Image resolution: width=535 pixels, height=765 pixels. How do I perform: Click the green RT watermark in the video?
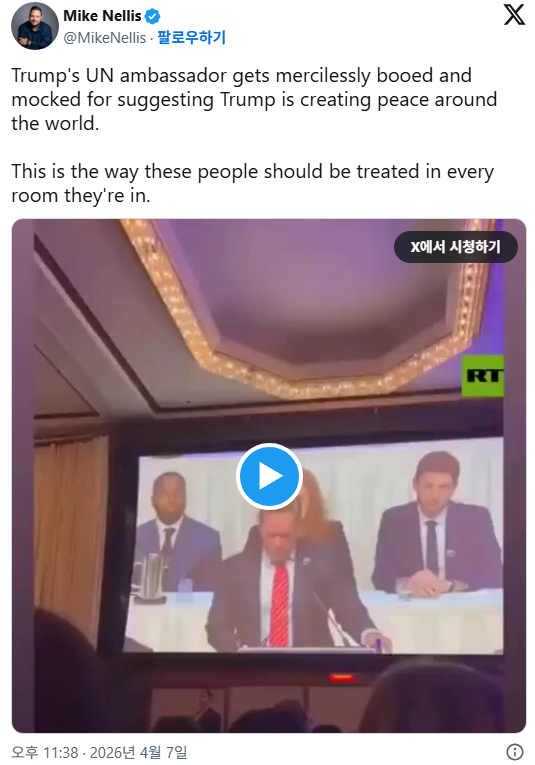(483, 376)
